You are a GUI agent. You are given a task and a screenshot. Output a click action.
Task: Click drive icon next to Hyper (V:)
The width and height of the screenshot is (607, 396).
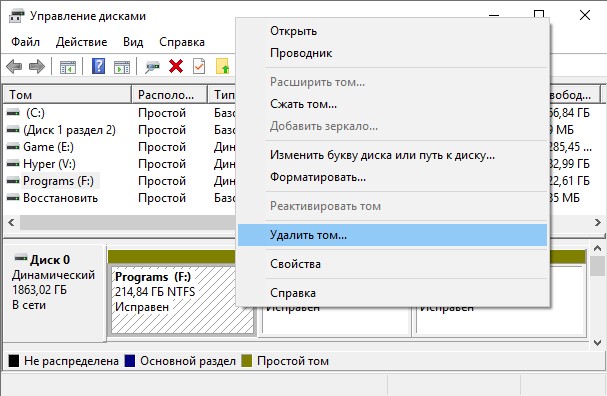pos(13,164)
